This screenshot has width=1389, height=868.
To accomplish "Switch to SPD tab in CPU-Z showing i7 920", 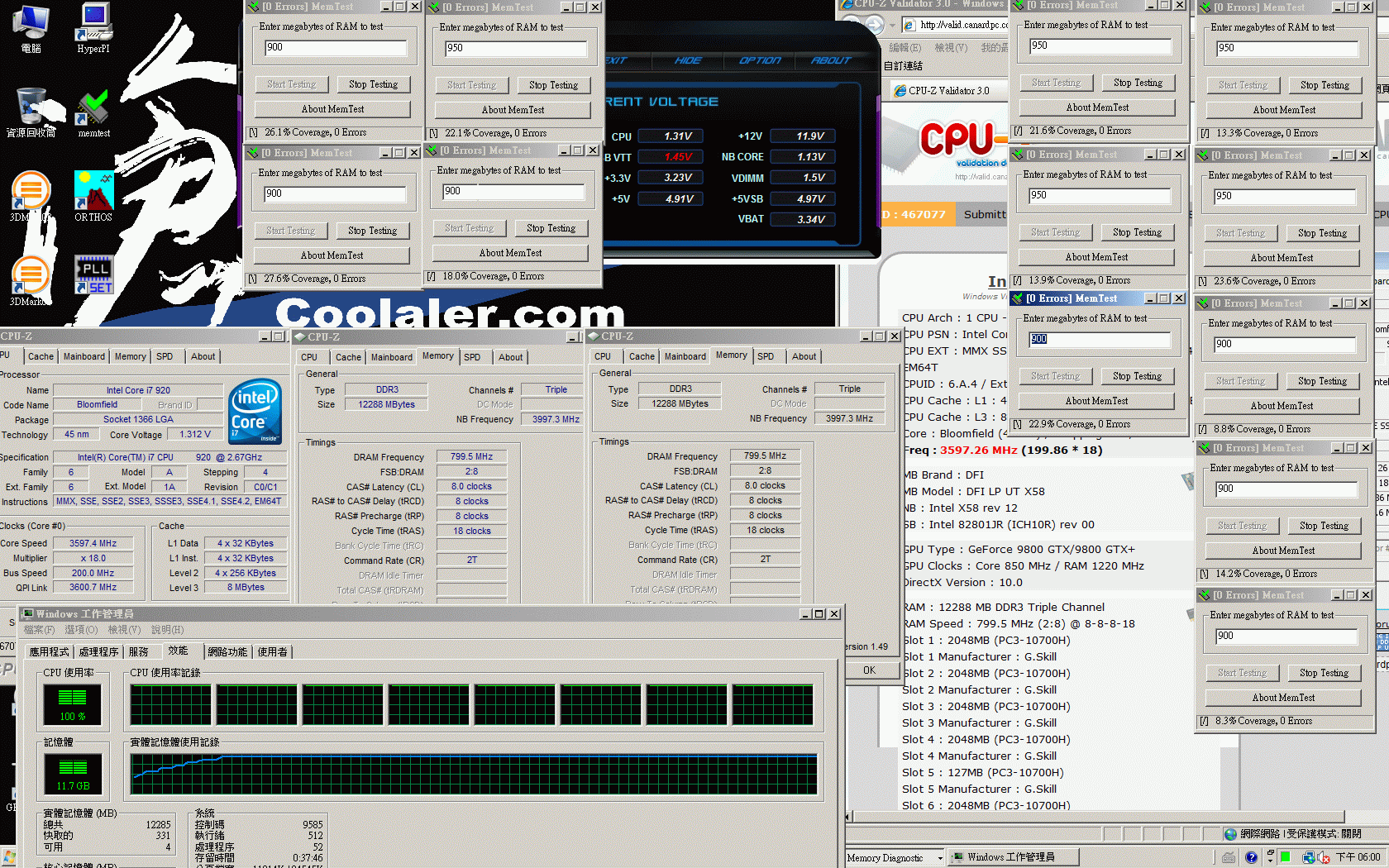I will (x=165, y=356).
